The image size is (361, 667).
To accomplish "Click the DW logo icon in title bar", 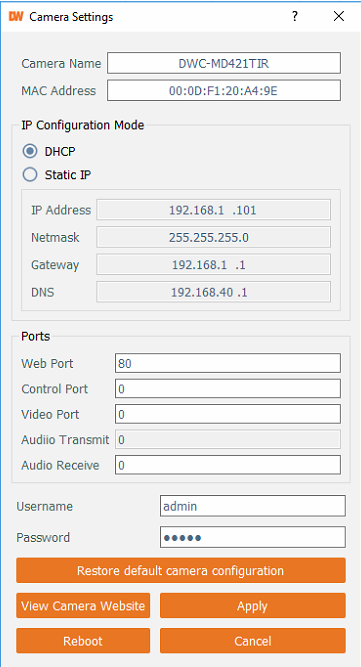I will (x=15, y=17).
